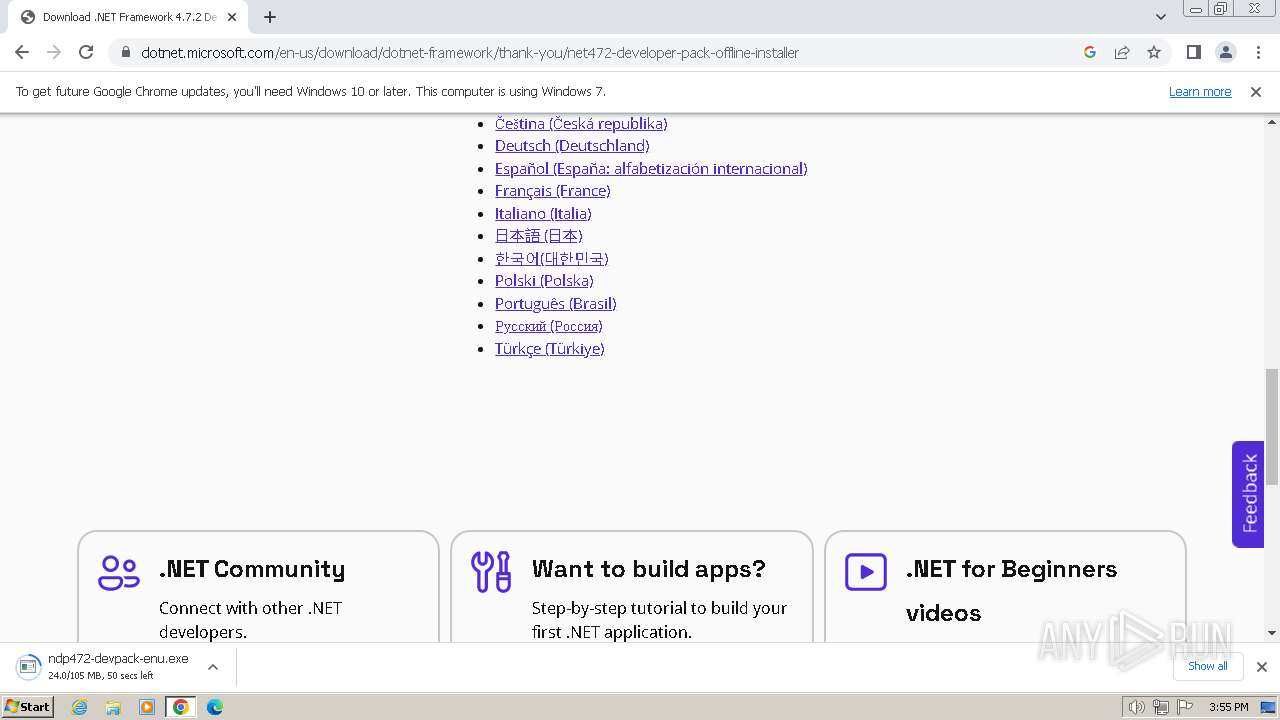
Task: Open the Learn more link
Action: (1200, 92)
